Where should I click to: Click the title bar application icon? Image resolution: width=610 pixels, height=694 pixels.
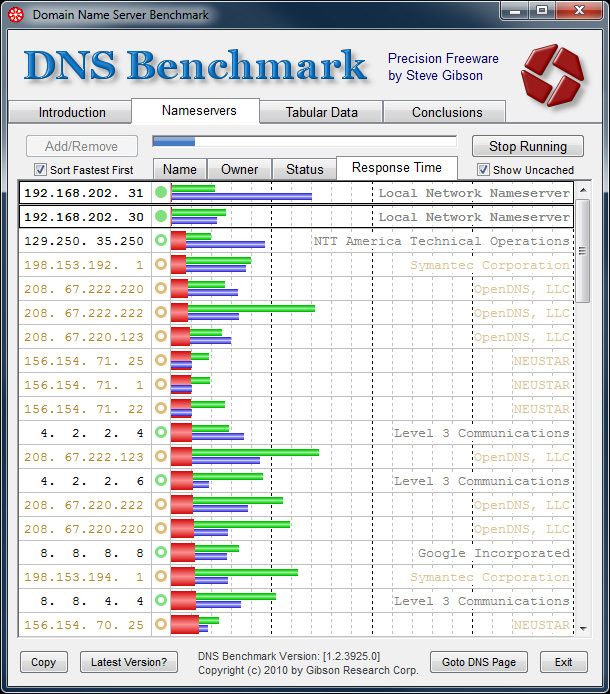(x=16, y=15)
